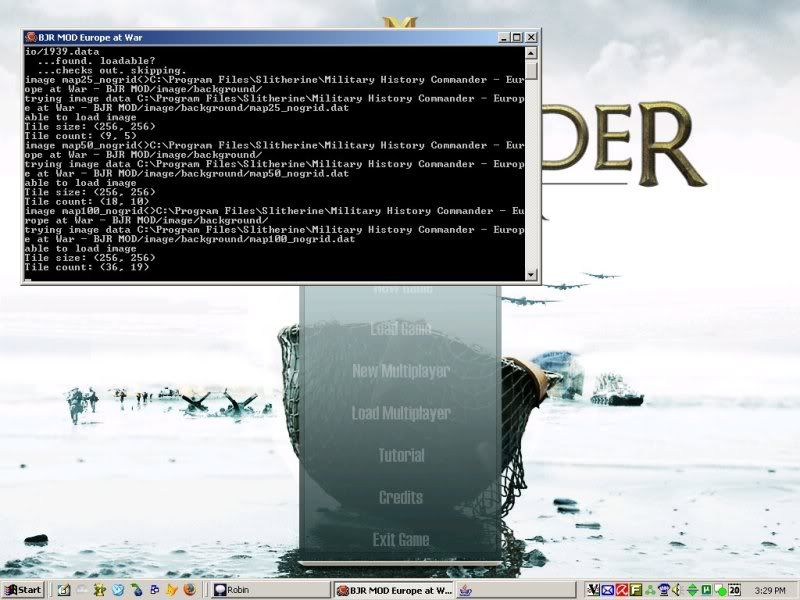Click the taskbar clock showing 3:29 PM
This screenshot has width=800, height=600.
tap(770, 590)
